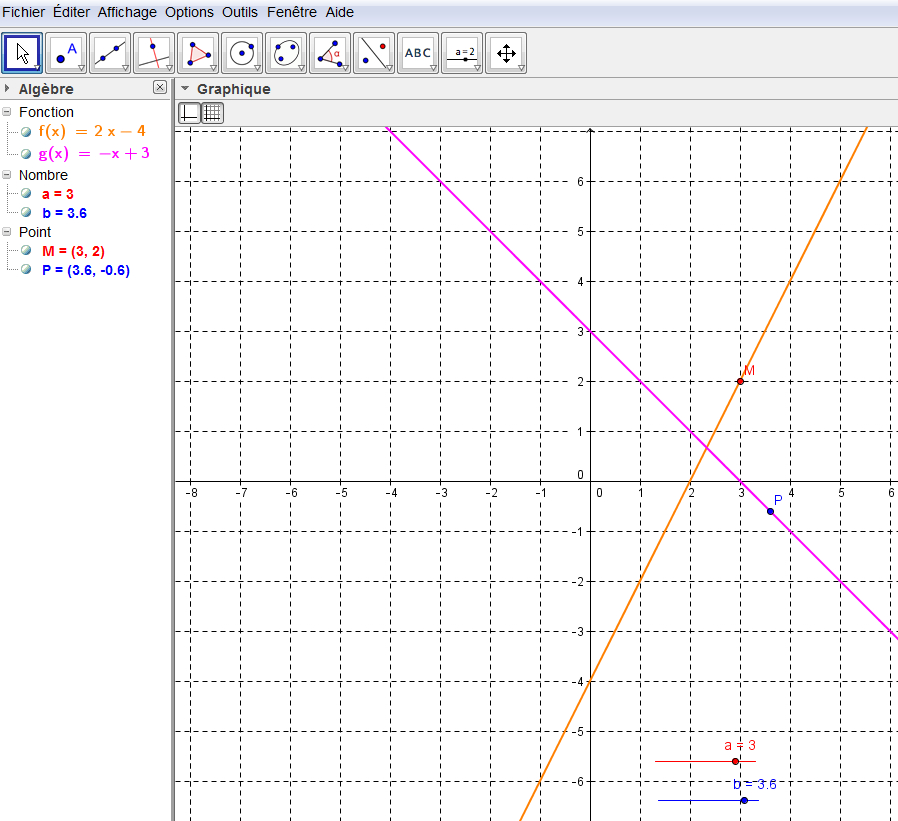Open the Outils menu
This screenshot has height=821, width=898.
coord(240,12)
